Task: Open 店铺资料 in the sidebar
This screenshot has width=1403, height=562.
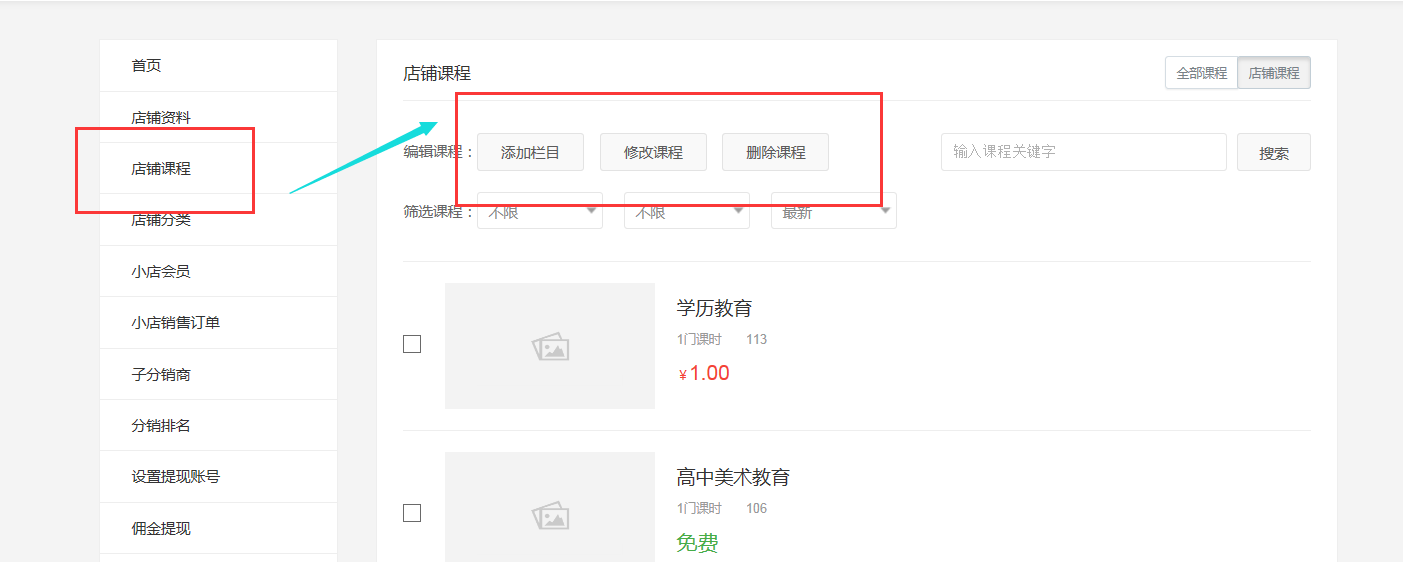Action: coord(218,118)
